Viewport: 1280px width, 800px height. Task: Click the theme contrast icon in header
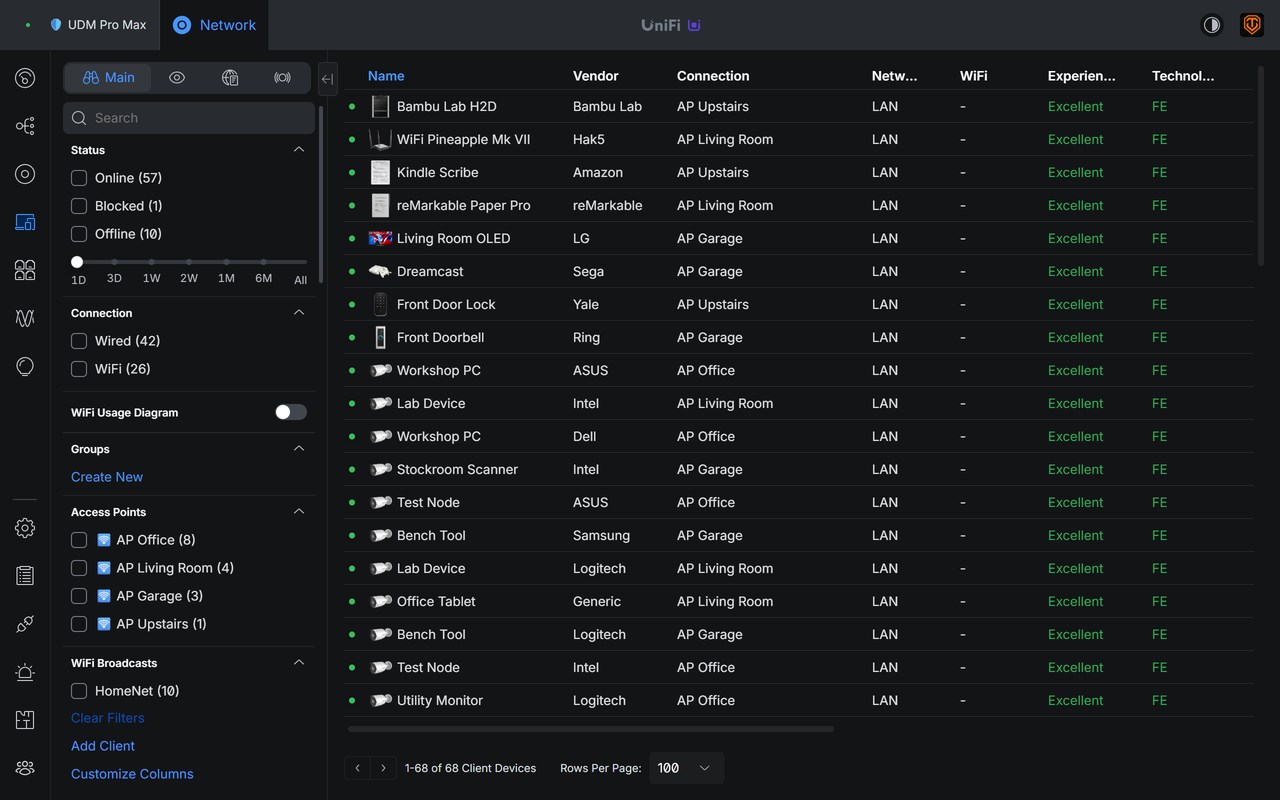(1212, 25)
